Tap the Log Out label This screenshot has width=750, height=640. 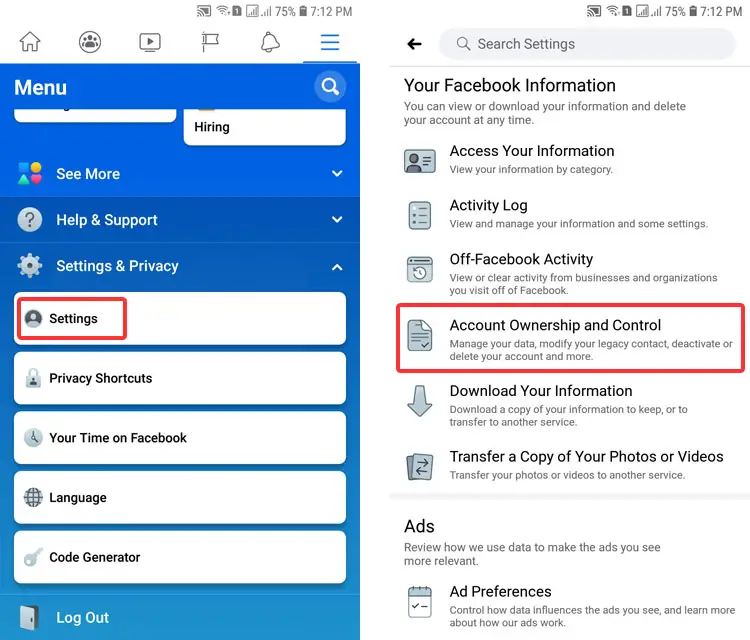[x=83, y=618]
